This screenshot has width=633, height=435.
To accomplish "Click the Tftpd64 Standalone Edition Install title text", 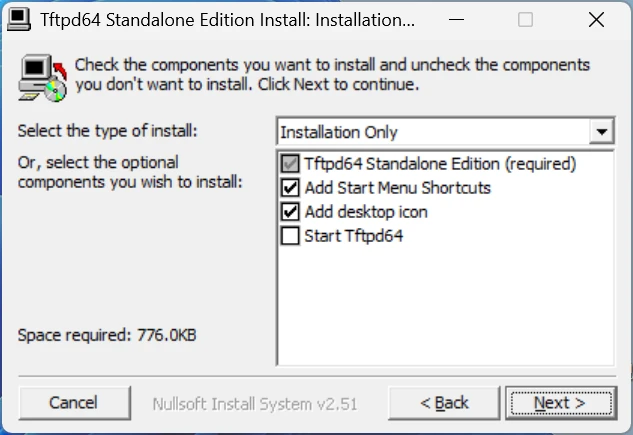I will pos(227,20).
